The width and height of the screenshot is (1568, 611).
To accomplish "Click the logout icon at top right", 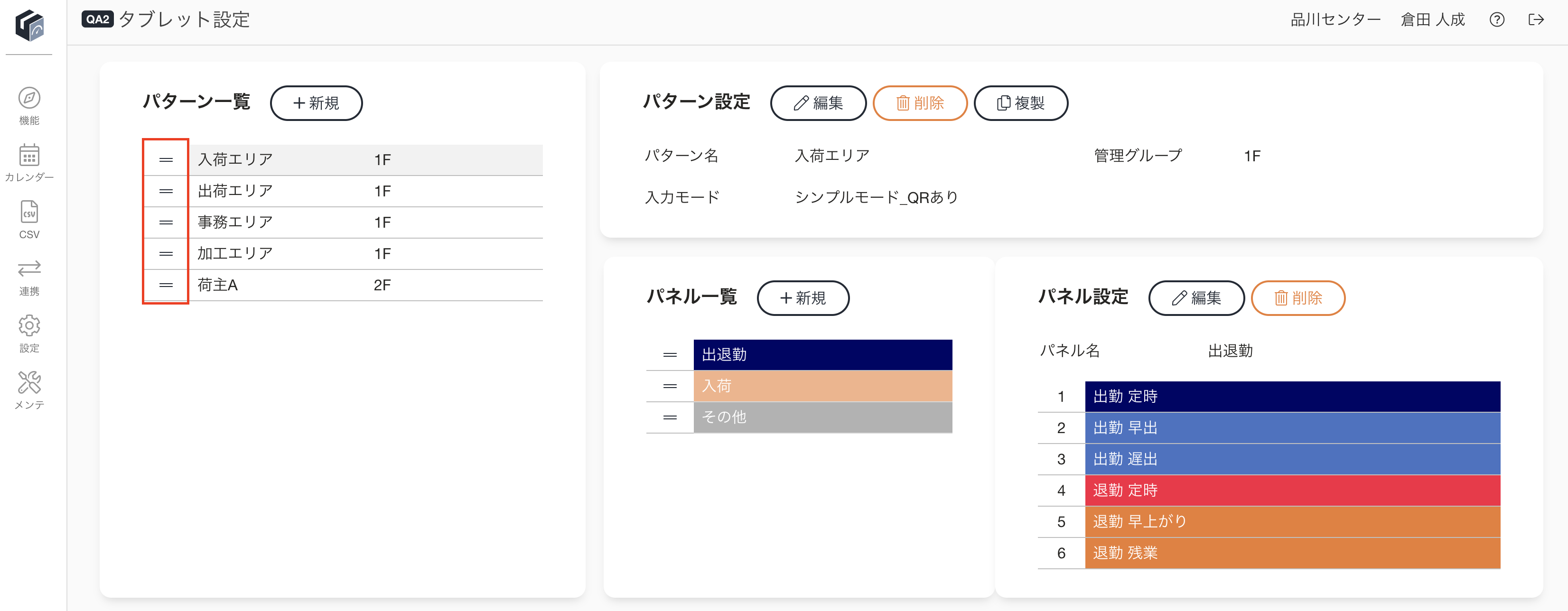I will (x=1536, y=19).
